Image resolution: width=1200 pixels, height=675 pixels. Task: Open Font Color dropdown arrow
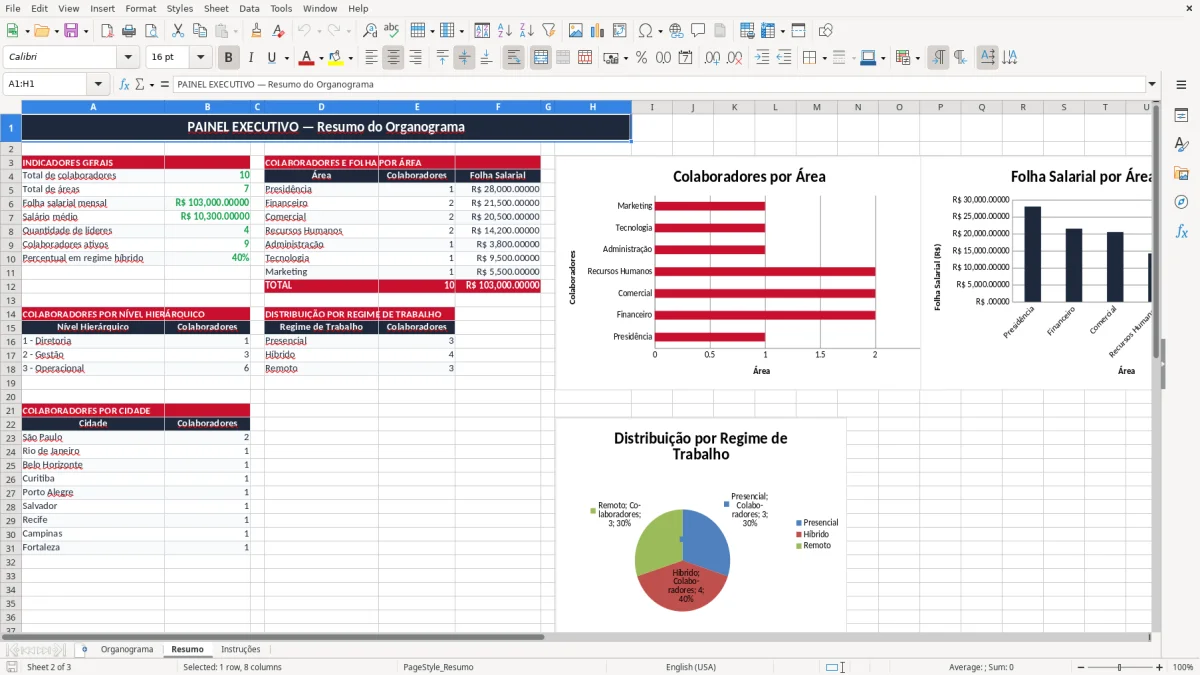(321, 58)
